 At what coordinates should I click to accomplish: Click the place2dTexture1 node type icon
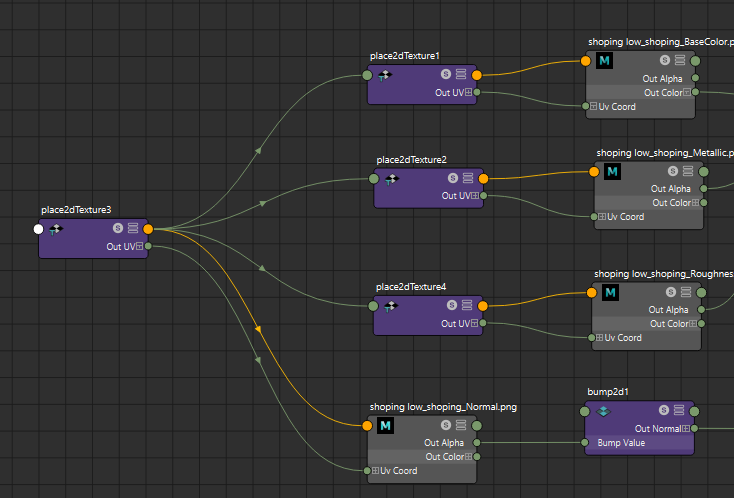(x=385, y=75)
